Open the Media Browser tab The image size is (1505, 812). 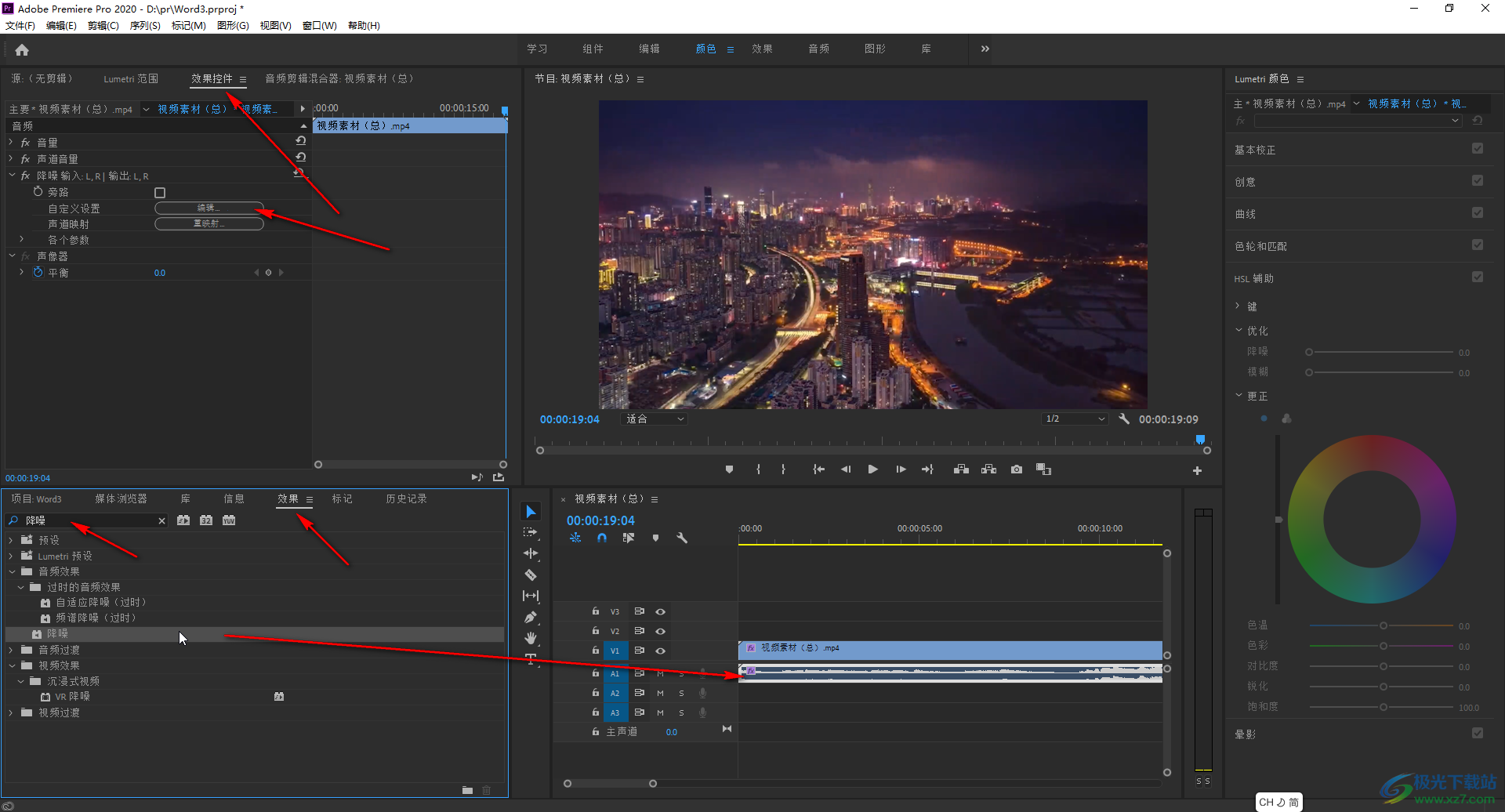[121, 498]
